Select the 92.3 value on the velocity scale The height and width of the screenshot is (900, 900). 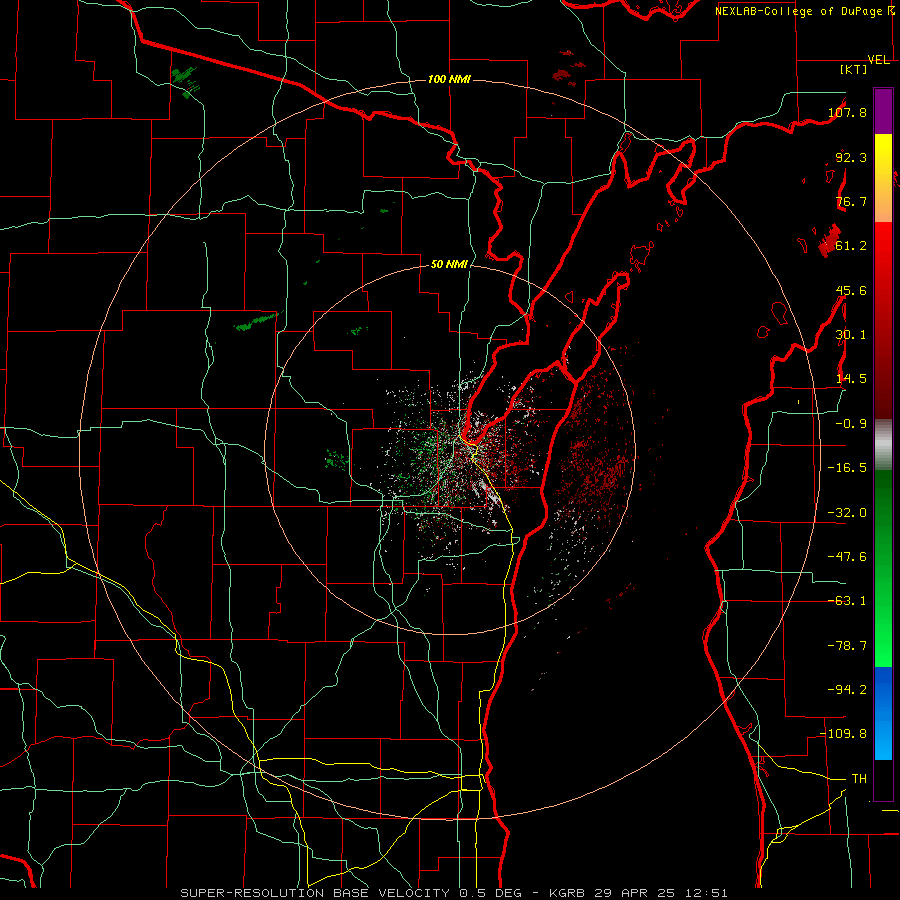tap(851, 157)
